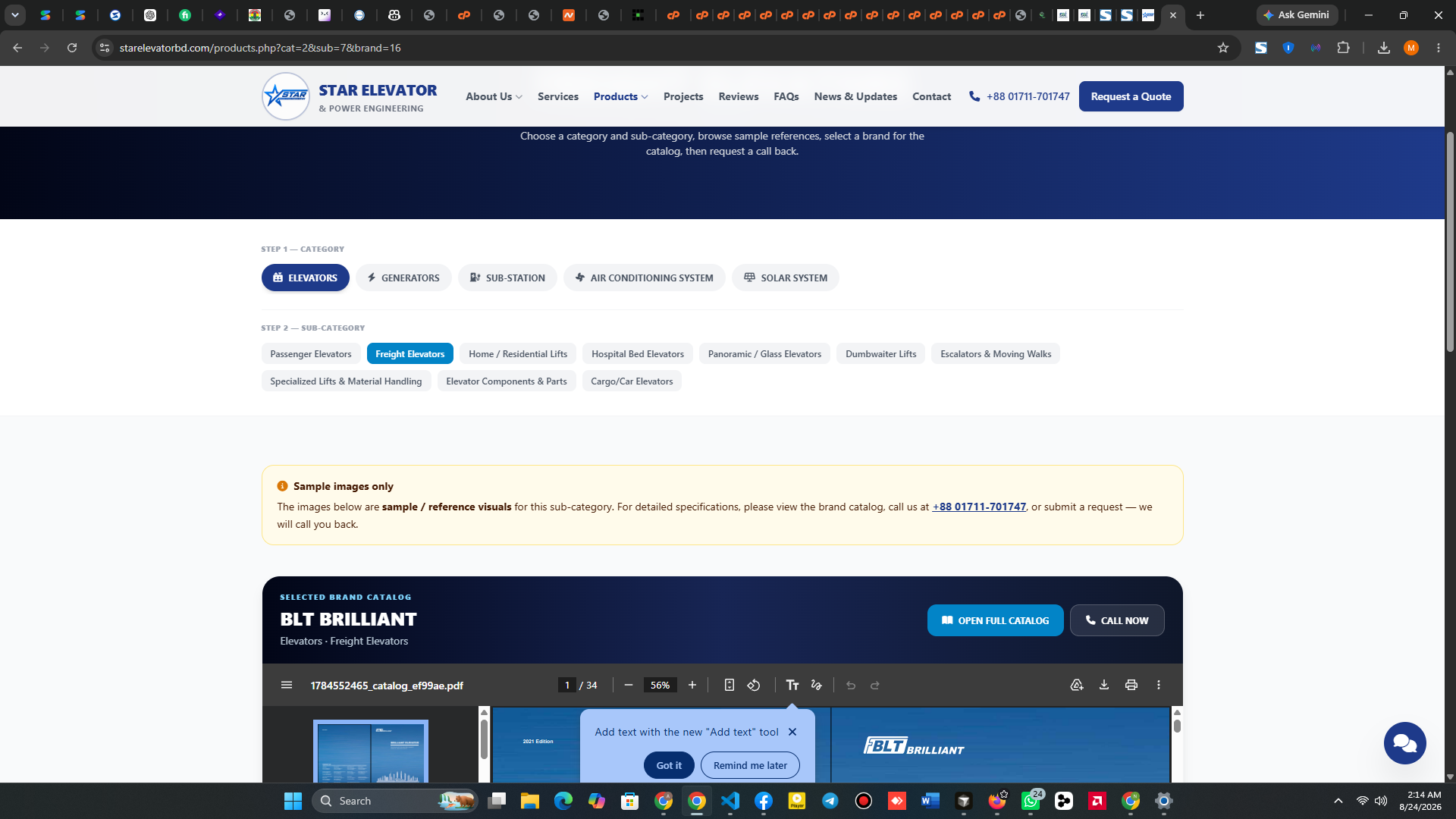Choose the Cargo/Car Elevators sub-category
Viewport: 1456px width, 819px height.
[632, 381]
